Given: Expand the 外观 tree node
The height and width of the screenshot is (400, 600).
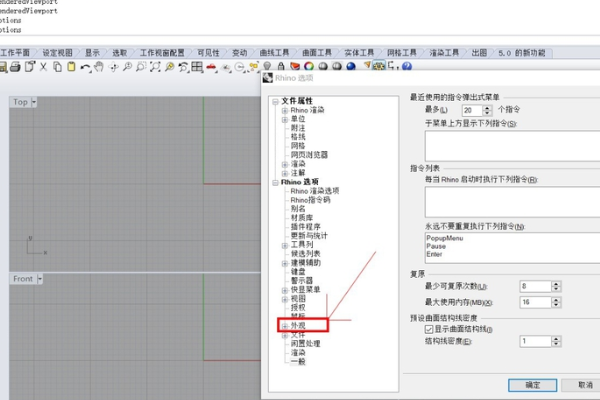Looking at the screenshot, I should (x=285, y=325).
